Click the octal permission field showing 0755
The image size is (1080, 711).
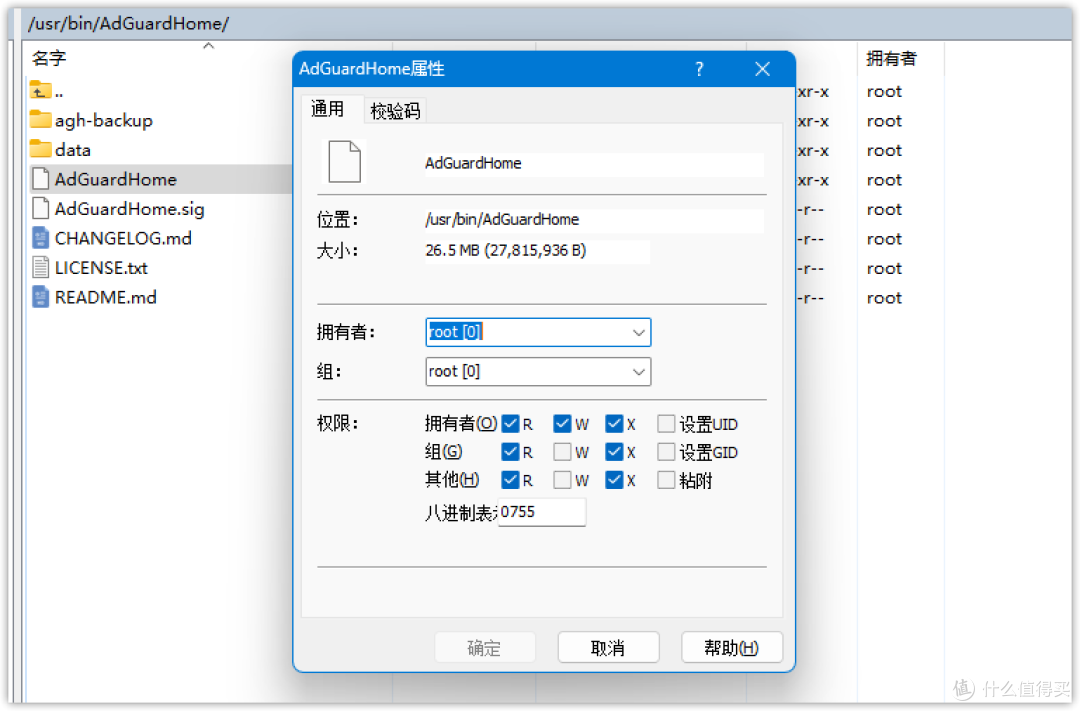point(541,511)
